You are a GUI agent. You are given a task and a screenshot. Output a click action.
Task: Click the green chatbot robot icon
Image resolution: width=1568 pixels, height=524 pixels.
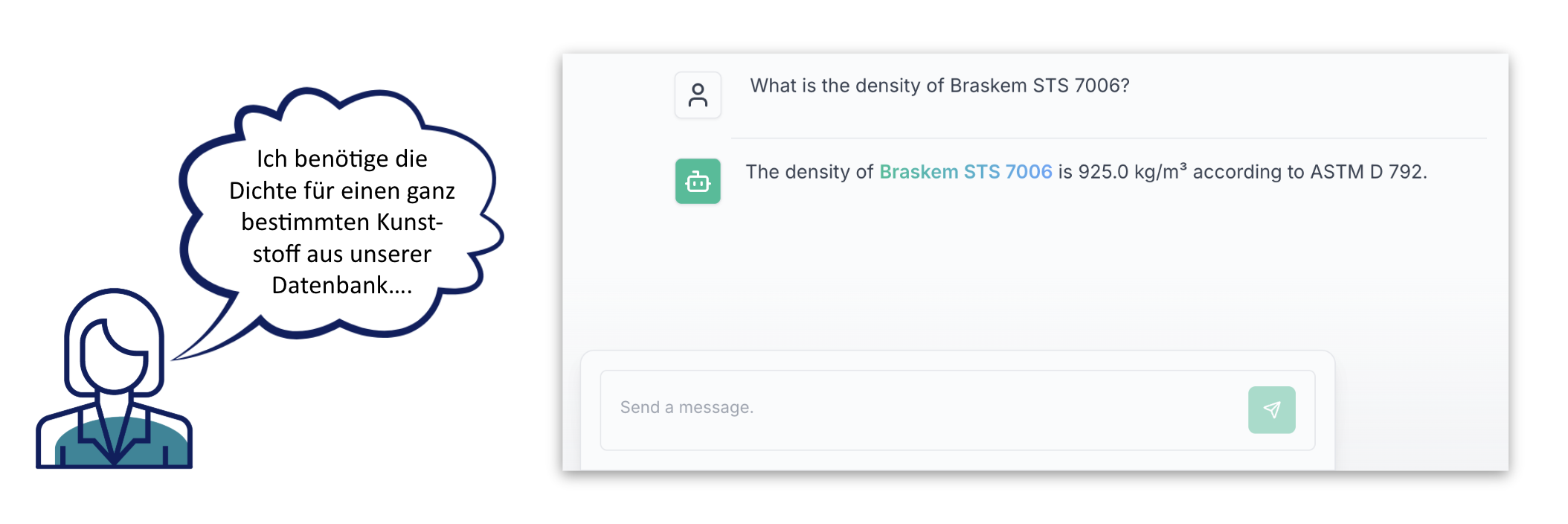tap(698, 181)
